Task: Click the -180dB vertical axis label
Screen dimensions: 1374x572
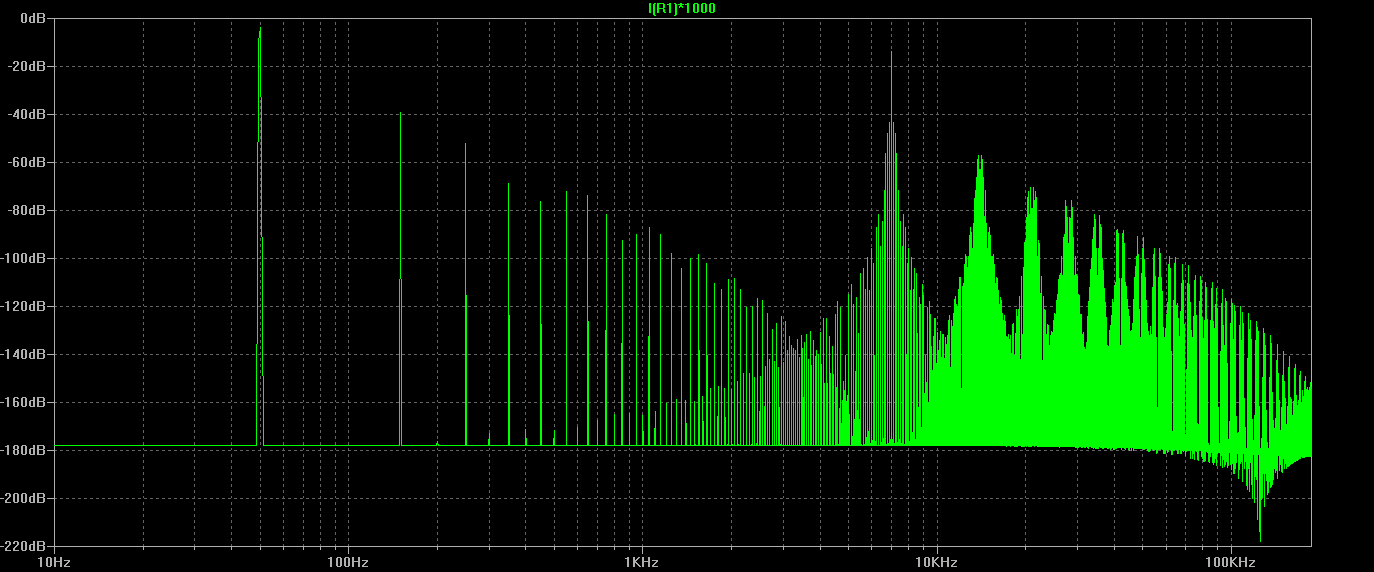Action: point(25,451)
